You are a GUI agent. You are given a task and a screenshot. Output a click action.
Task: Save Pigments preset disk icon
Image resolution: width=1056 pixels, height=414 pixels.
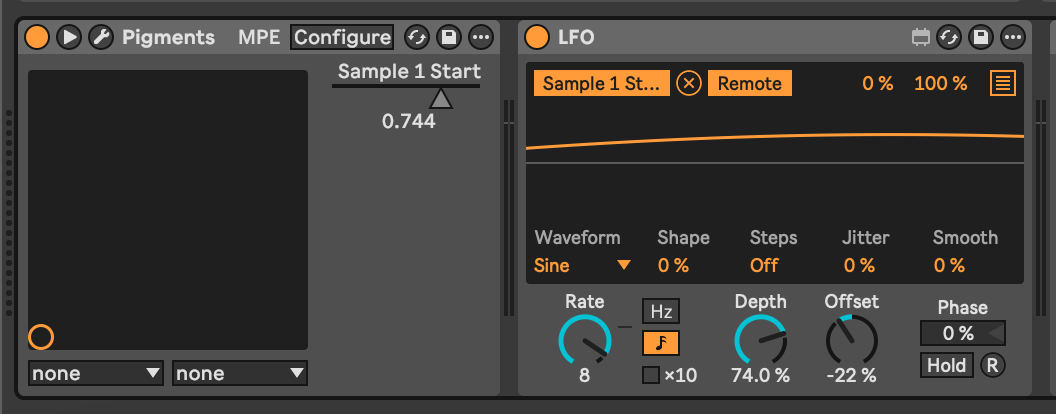449,37
